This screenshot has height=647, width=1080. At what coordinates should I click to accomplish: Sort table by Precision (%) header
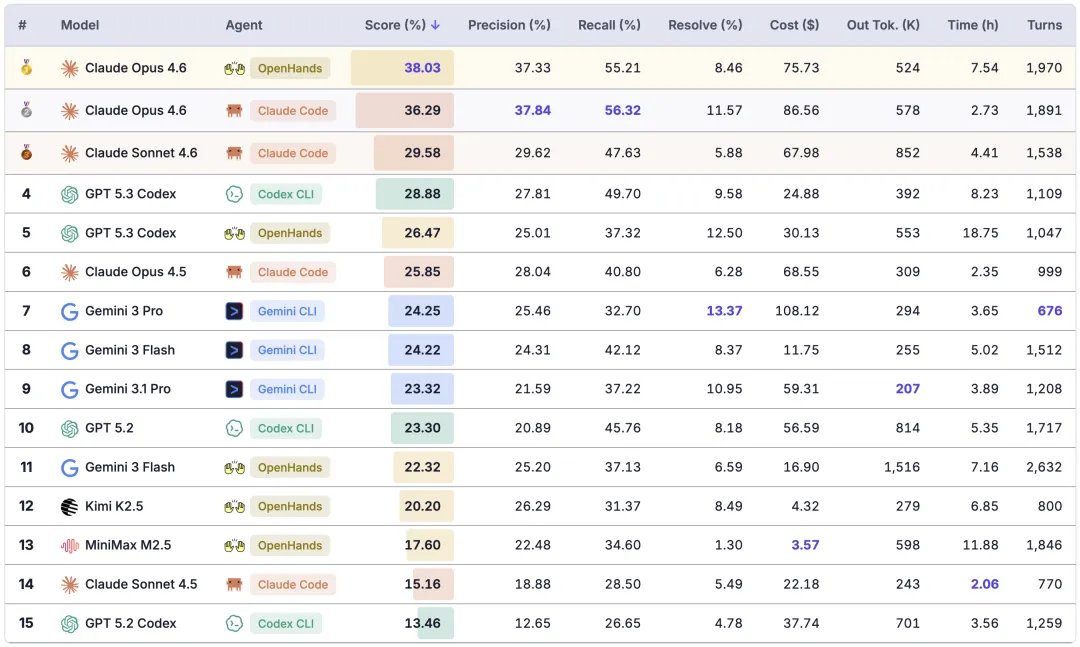pyautogui.click(x=509, y=25)
